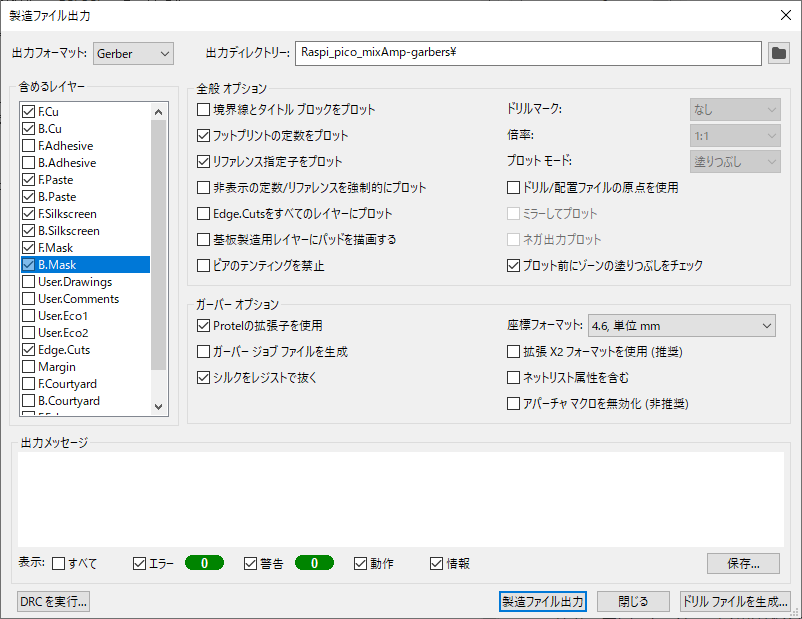This screenshot has width=802, height=619.
Task: Click the green warning count badge
Action: (x=315, y=563)
